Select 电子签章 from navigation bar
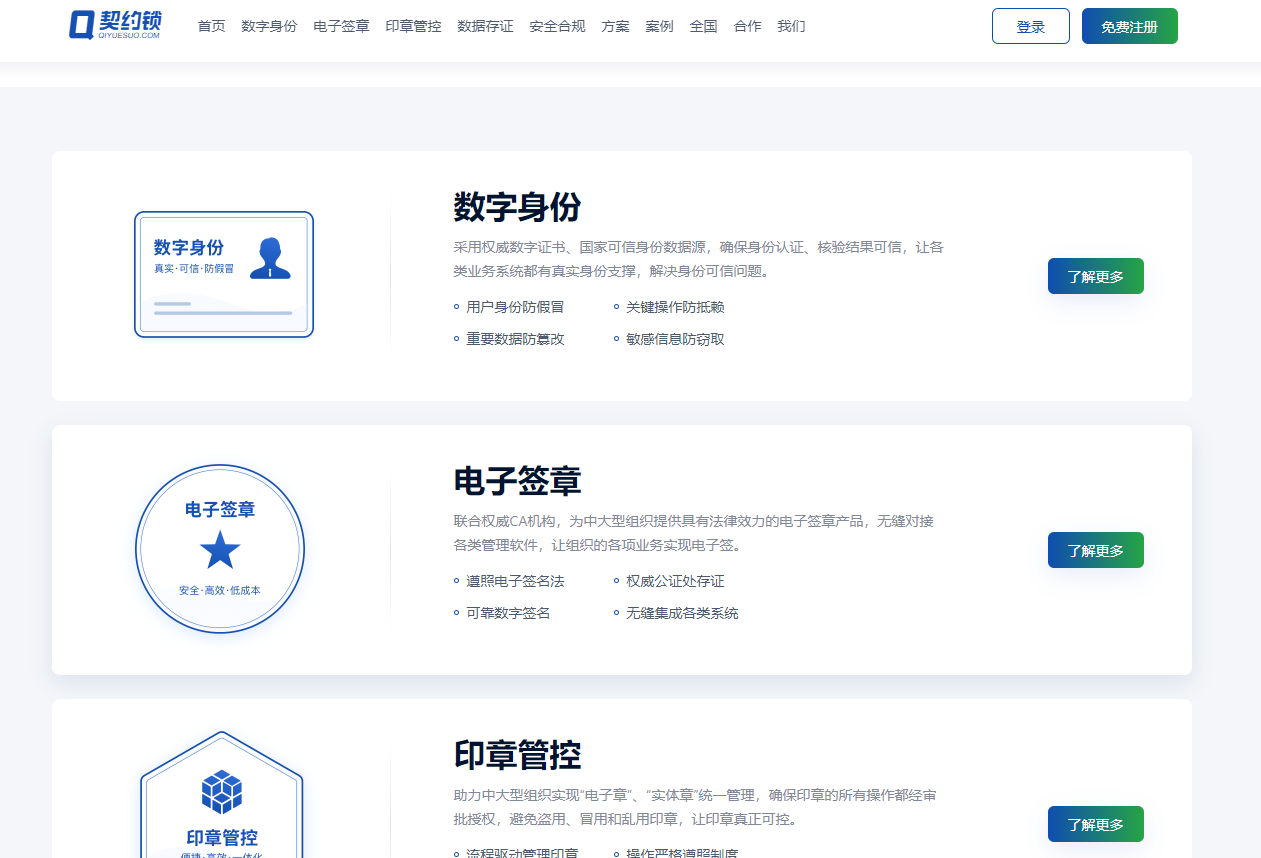Image resolution: width=1261 pixels, height=858 pixels. (x=341, y=26)
